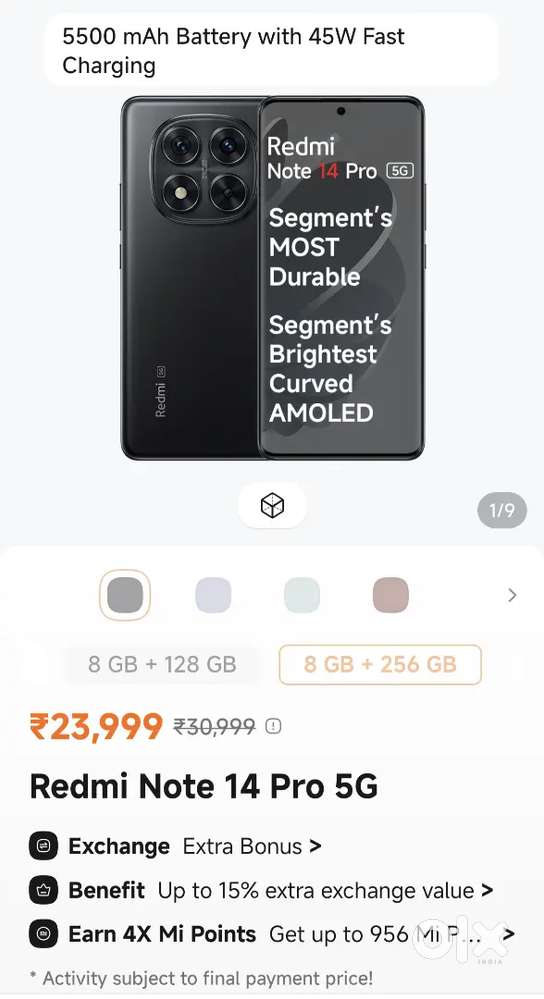The width and height of the screenshot is (544, 999).
Task: Choose the rose brown color swatch
Action: click(x=390, y=595)
